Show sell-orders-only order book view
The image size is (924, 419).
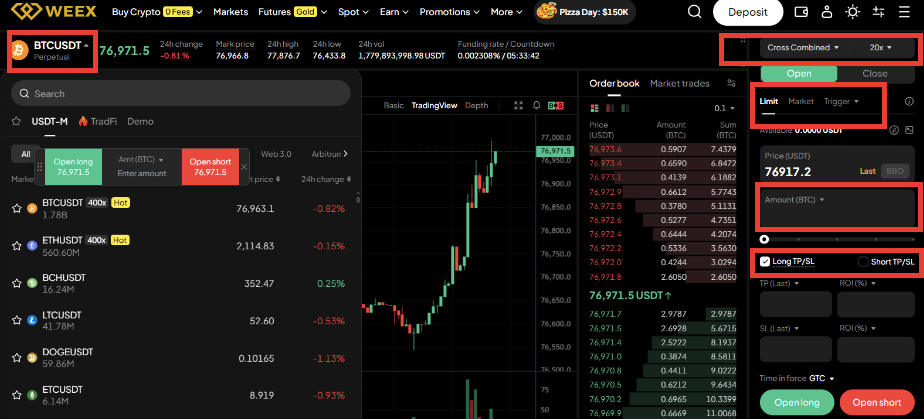point(609,108)
